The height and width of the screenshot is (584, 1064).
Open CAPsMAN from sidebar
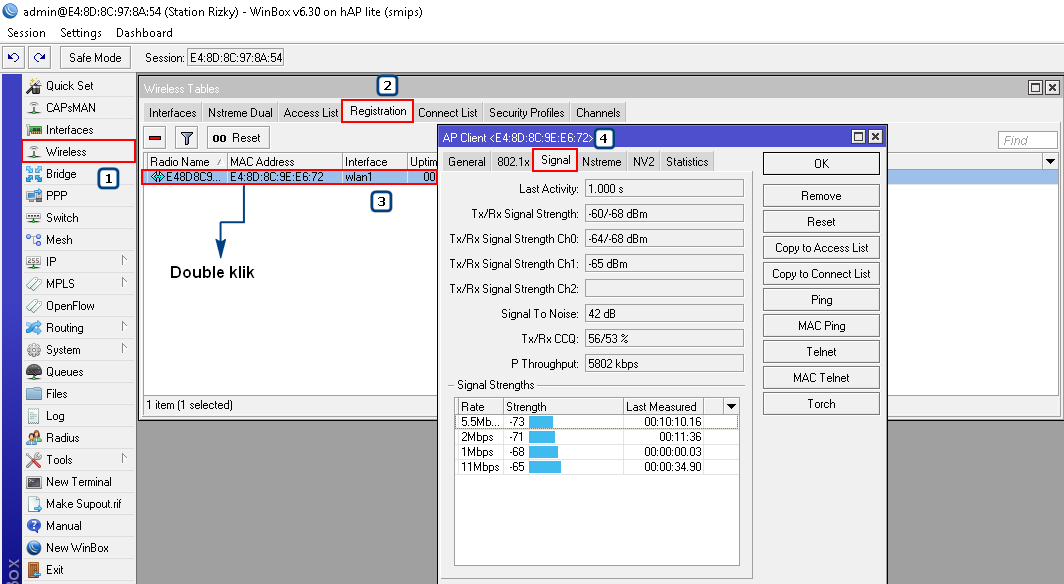(x=71, y=108)
